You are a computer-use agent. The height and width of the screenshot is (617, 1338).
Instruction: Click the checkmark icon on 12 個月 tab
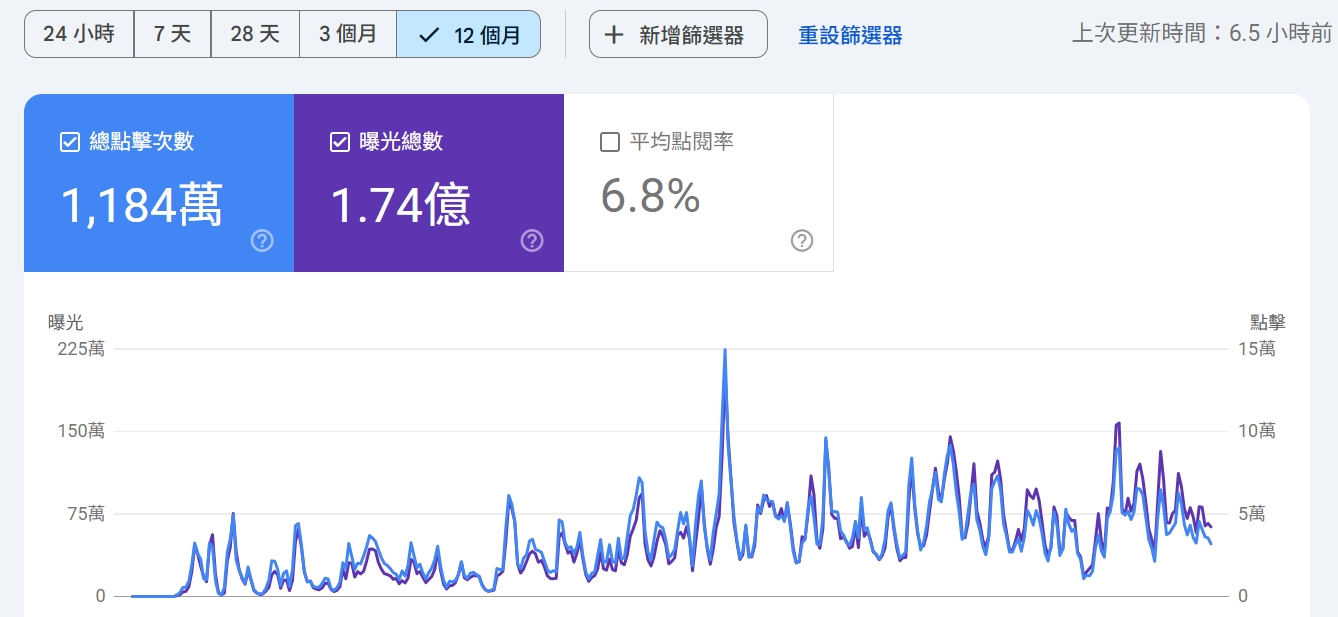(x=429, y=33)
